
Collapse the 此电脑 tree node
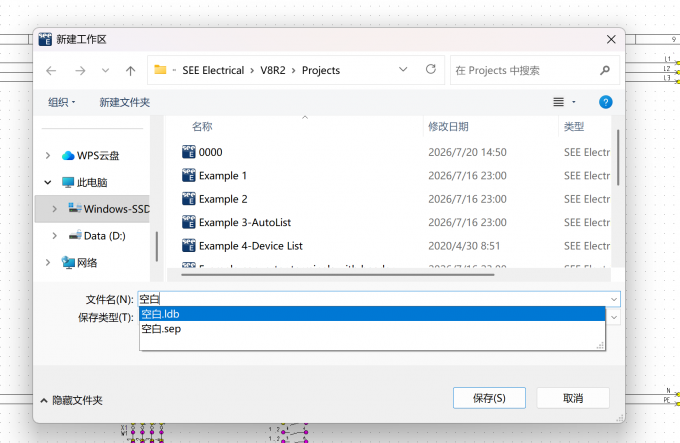click(48, 182)
